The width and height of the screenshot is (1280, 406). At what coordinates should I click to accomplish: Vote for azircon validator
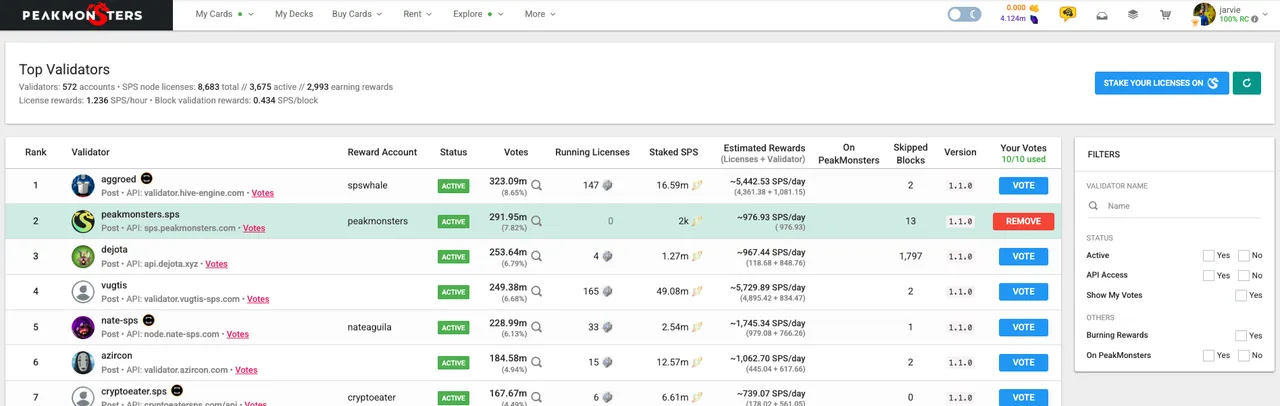(1023, 363)
